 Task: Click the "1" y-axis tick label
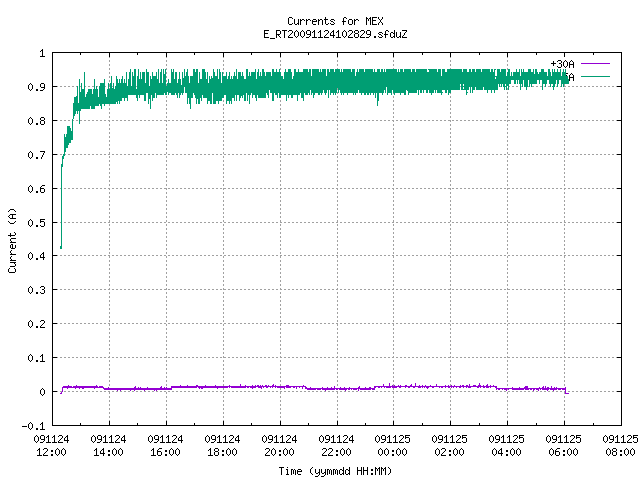[42, 53]
